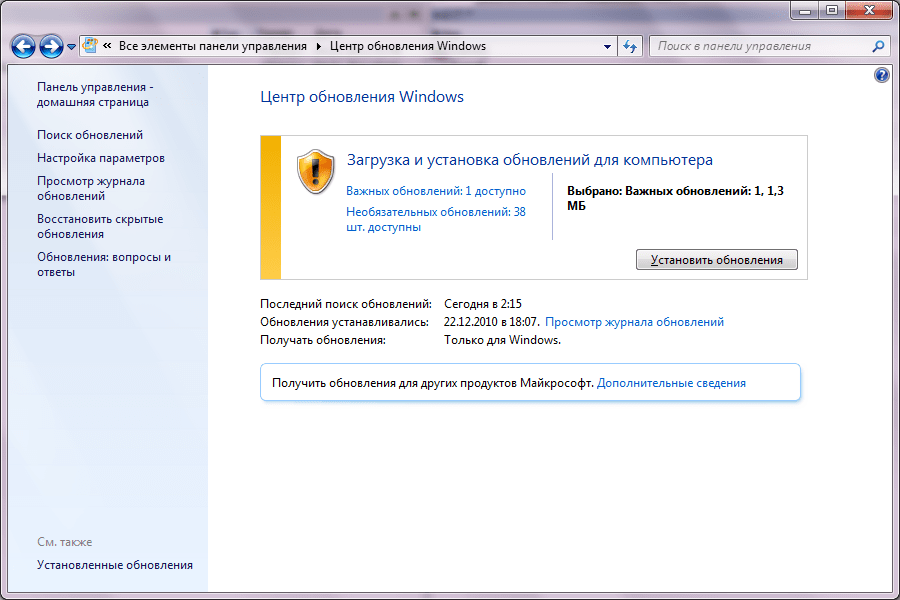Select 'Настройка параметров' in the sidebar
The image size is (900, 600).
coord(101,158)
